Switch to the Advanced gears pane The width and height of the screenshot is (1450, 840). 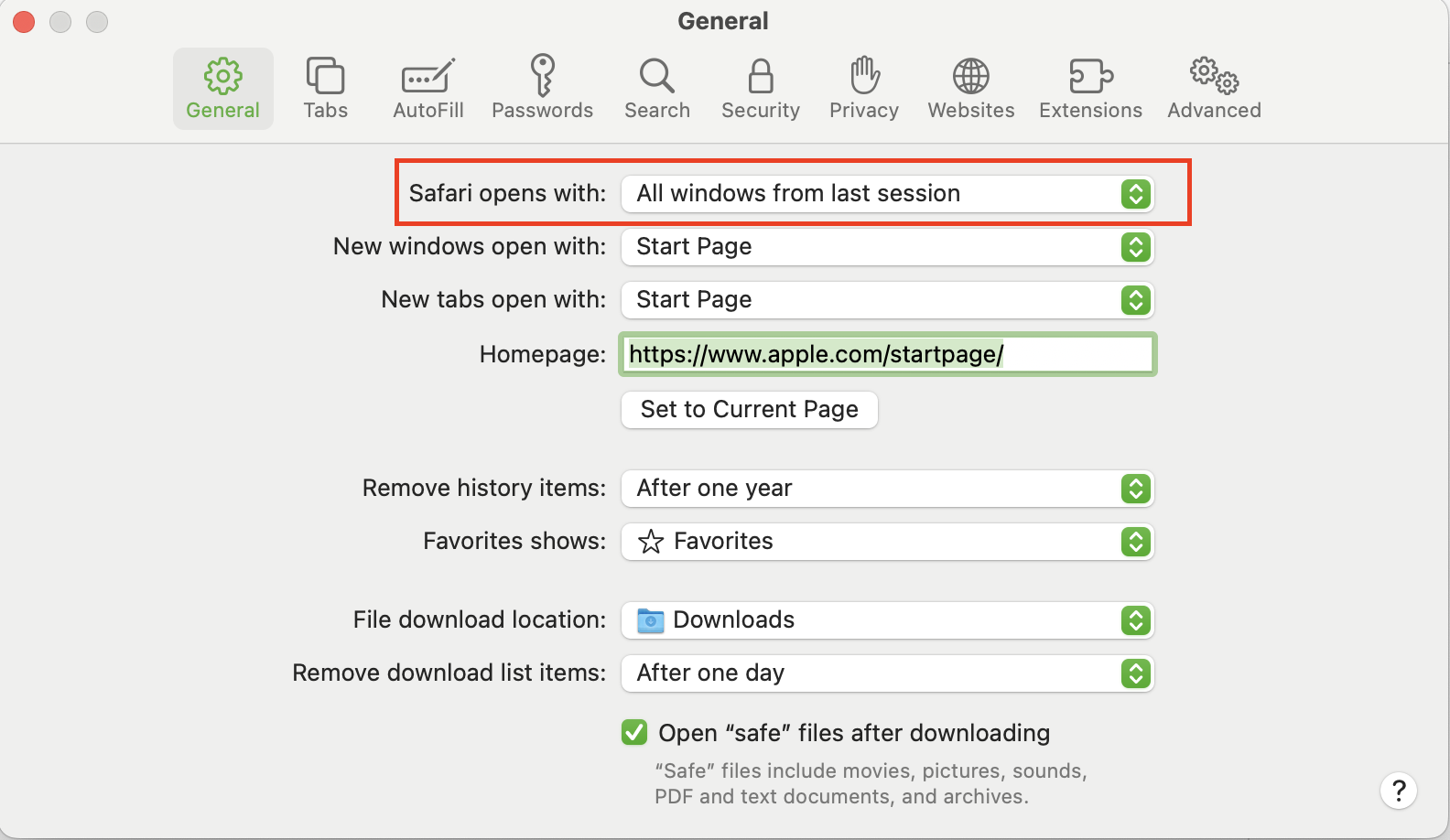tap(1214, 89)
